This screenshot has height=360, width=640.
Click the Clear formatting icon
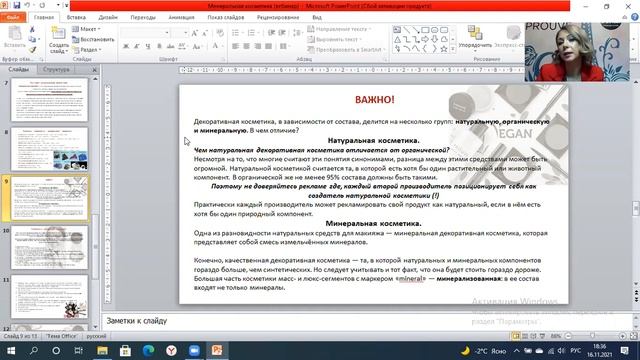click(x=220, y=33)
